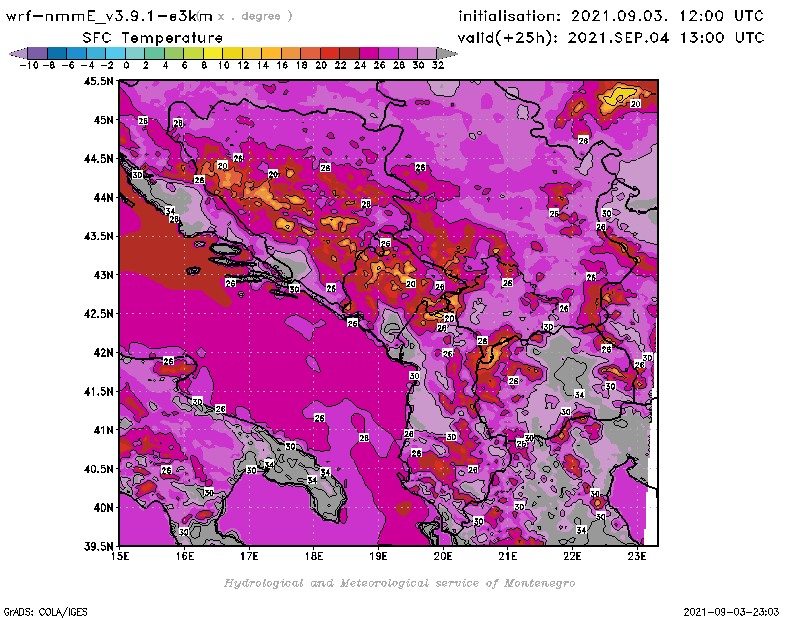The height and width of the screenshot is (618, 800).
Task: Click the '23E' longitude label
Action: [637, 556]
